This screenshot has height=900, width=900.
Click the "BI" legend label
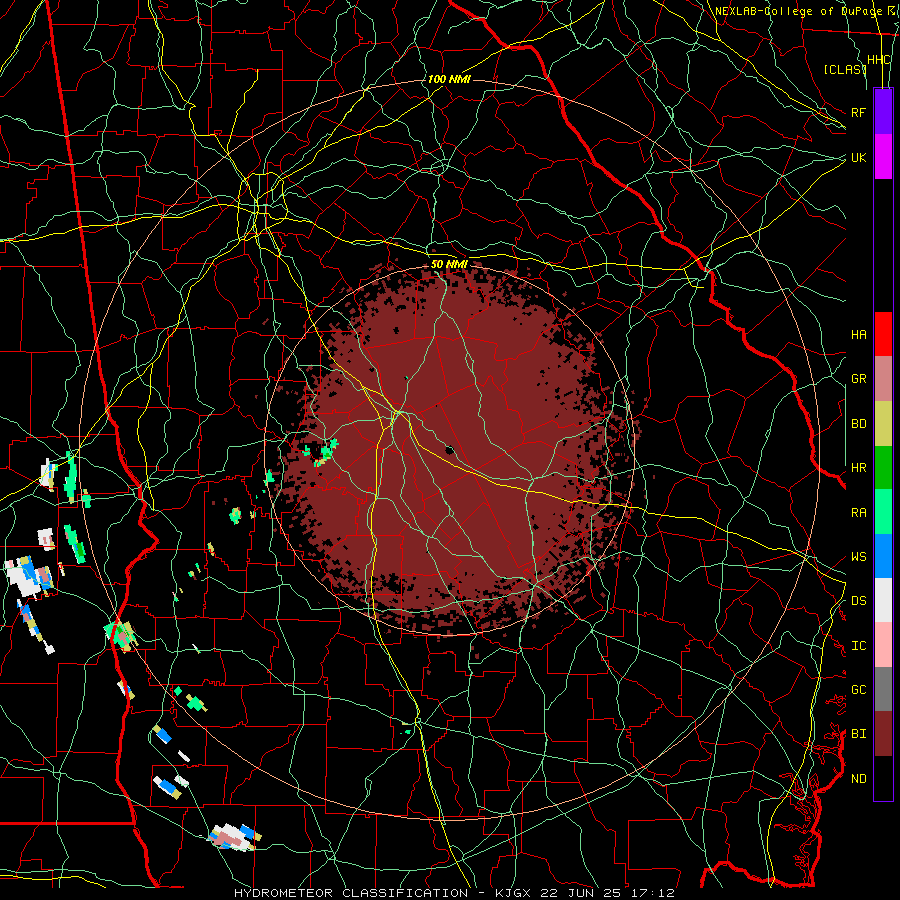859,734
